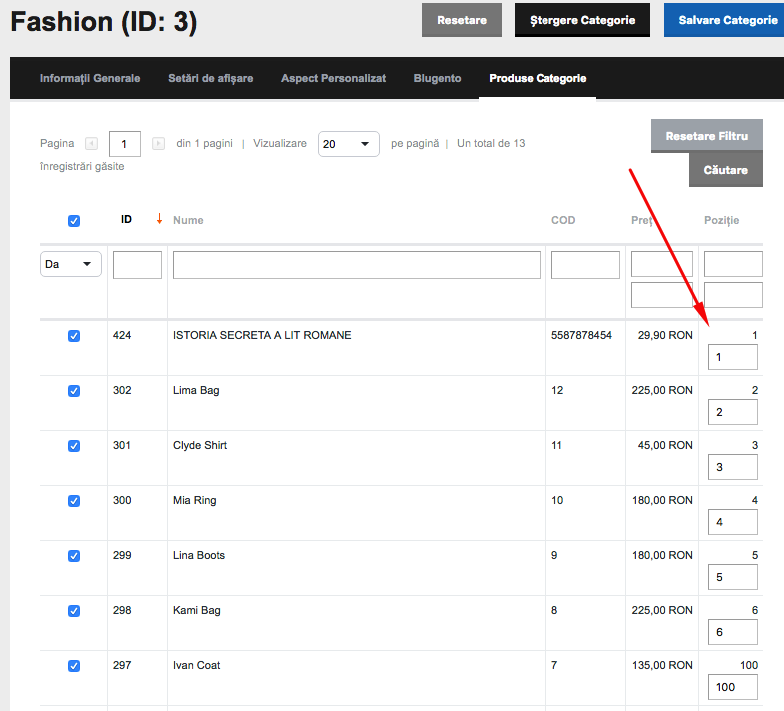The image size is (784, 711).
Task: Click position input for Kami Bag
Action: pos(732,632)
